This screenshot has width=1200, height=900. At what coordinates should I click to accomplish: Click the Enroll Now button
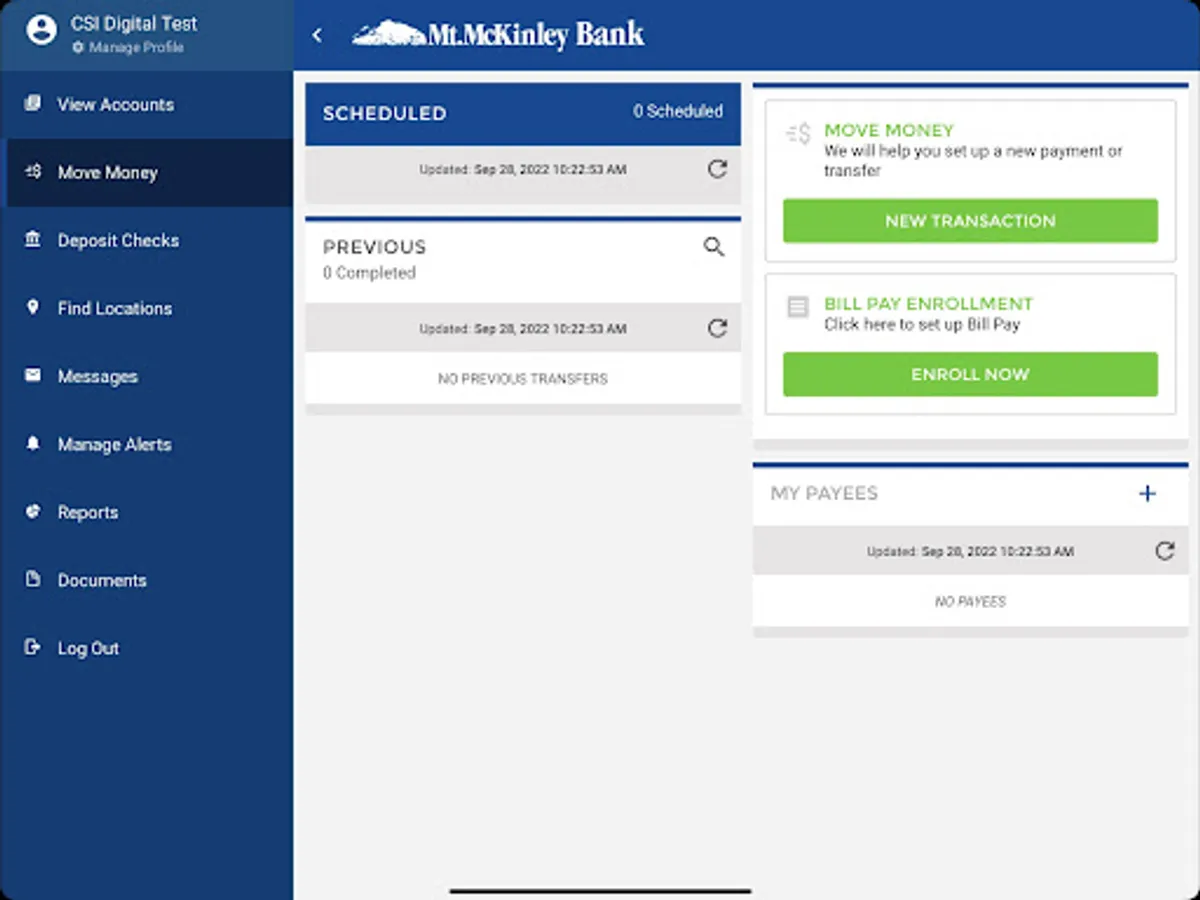click(x=970, y=374)
